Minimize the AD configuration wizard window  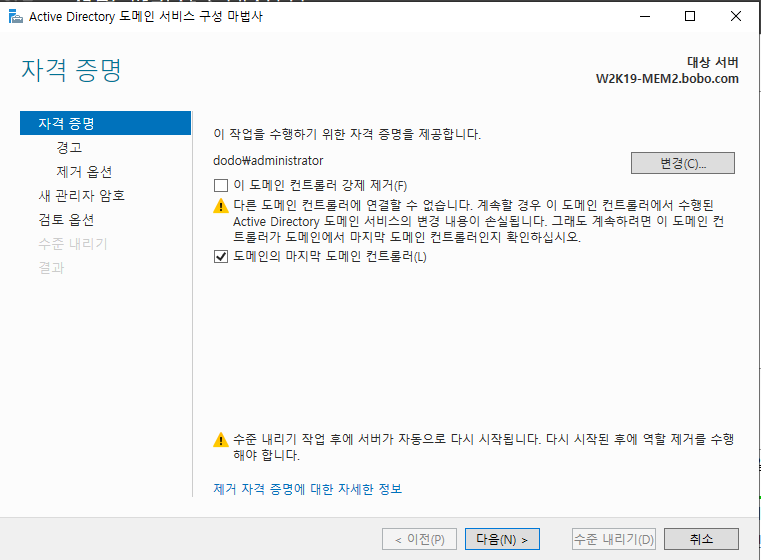(x=645, y=16)
